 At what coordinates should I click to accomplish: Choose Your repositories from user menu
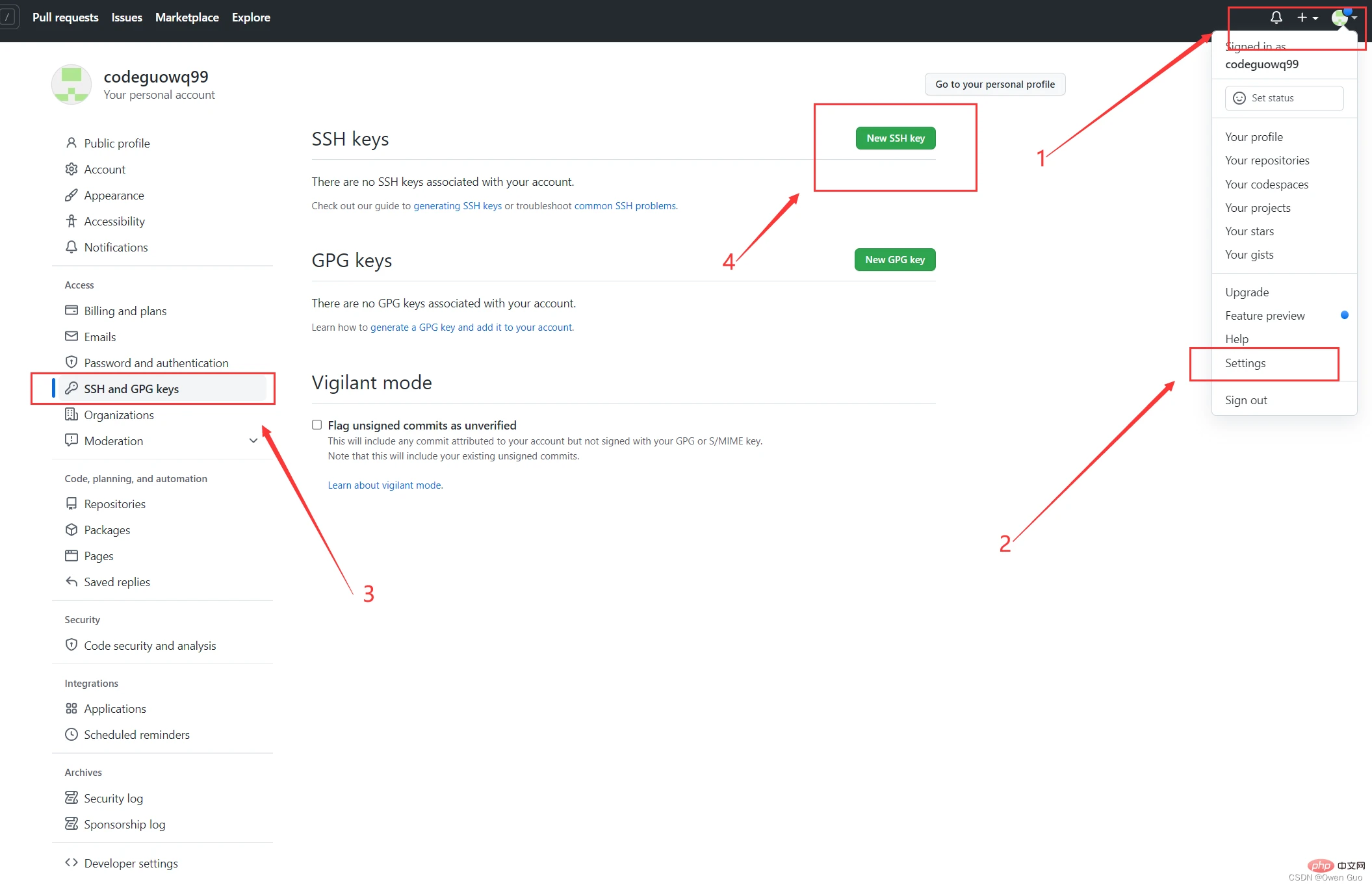(x=1267, y=161)
